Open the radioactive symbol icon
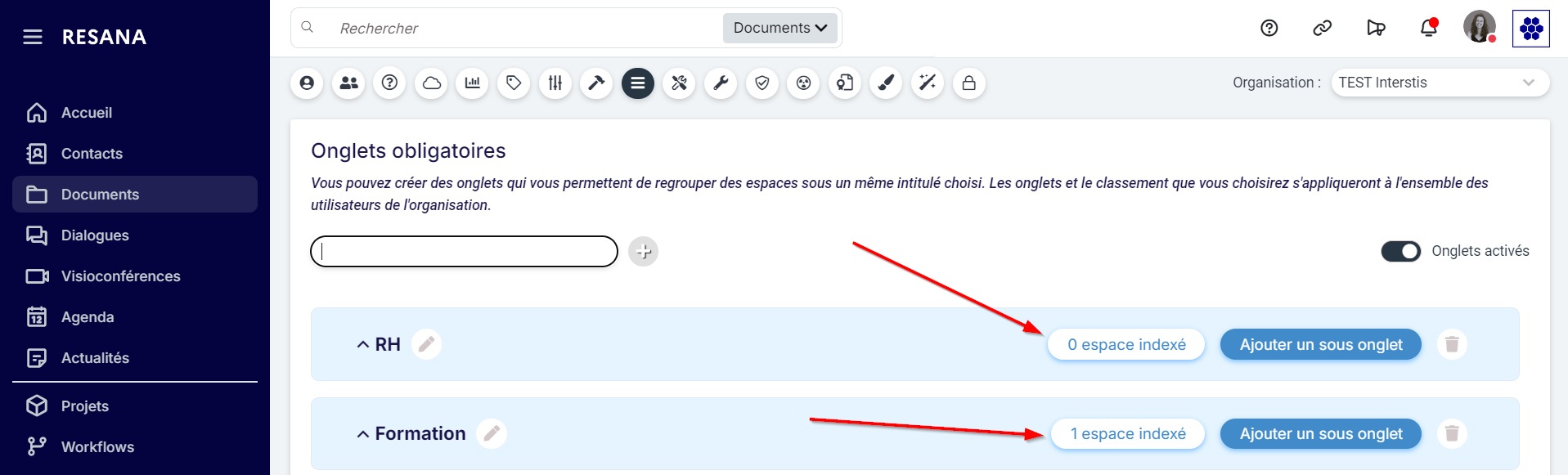 pyautogui.click(x=803, y=83)
